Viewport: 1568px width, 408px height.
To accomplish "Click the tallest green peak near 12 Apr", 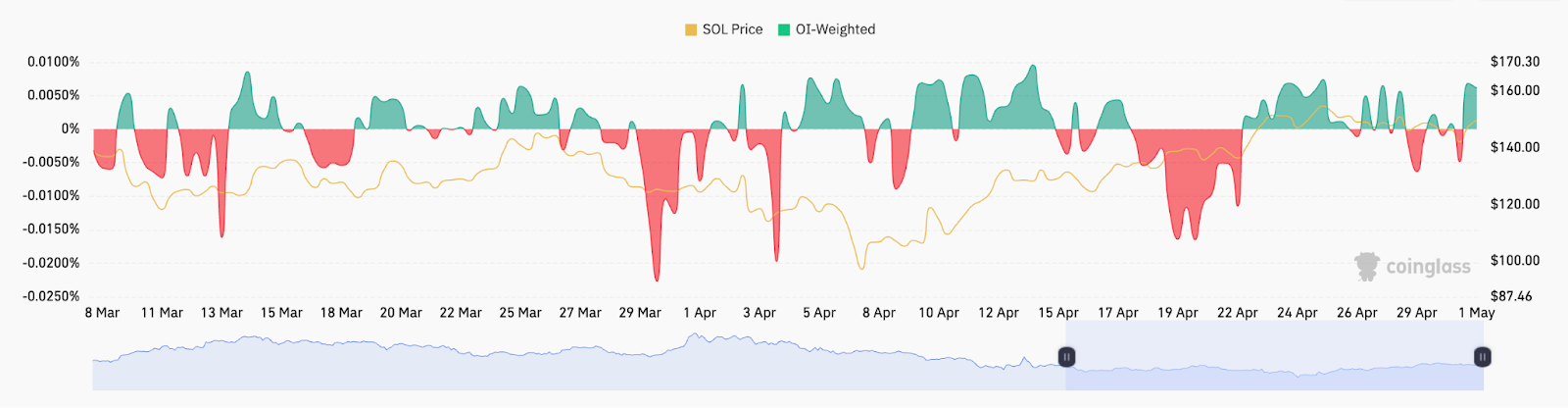I will click(1032, 69).
